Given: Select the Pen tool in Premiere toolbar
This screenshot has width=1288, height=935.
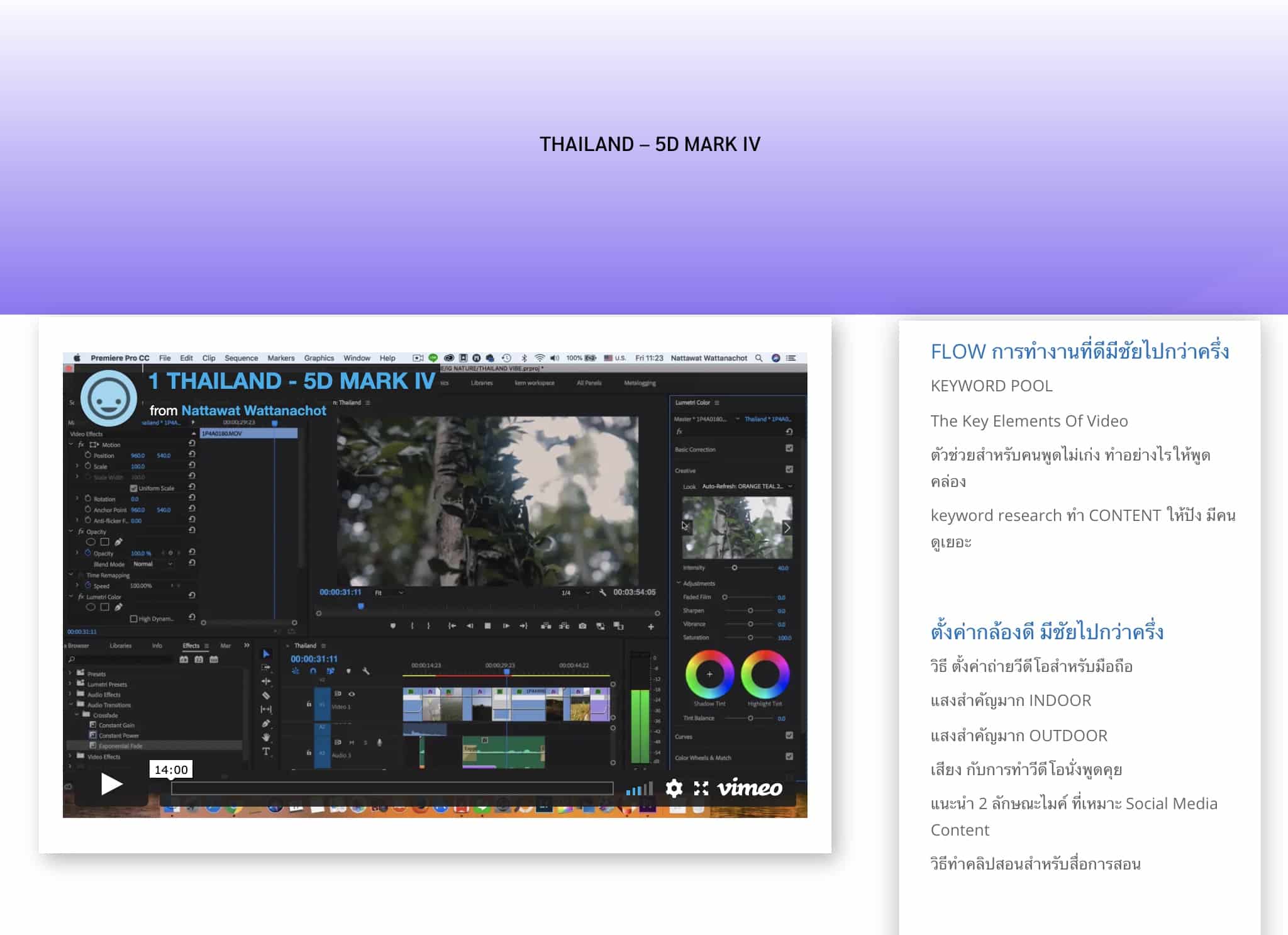Looking at the screenshot, I should (266, 724).
